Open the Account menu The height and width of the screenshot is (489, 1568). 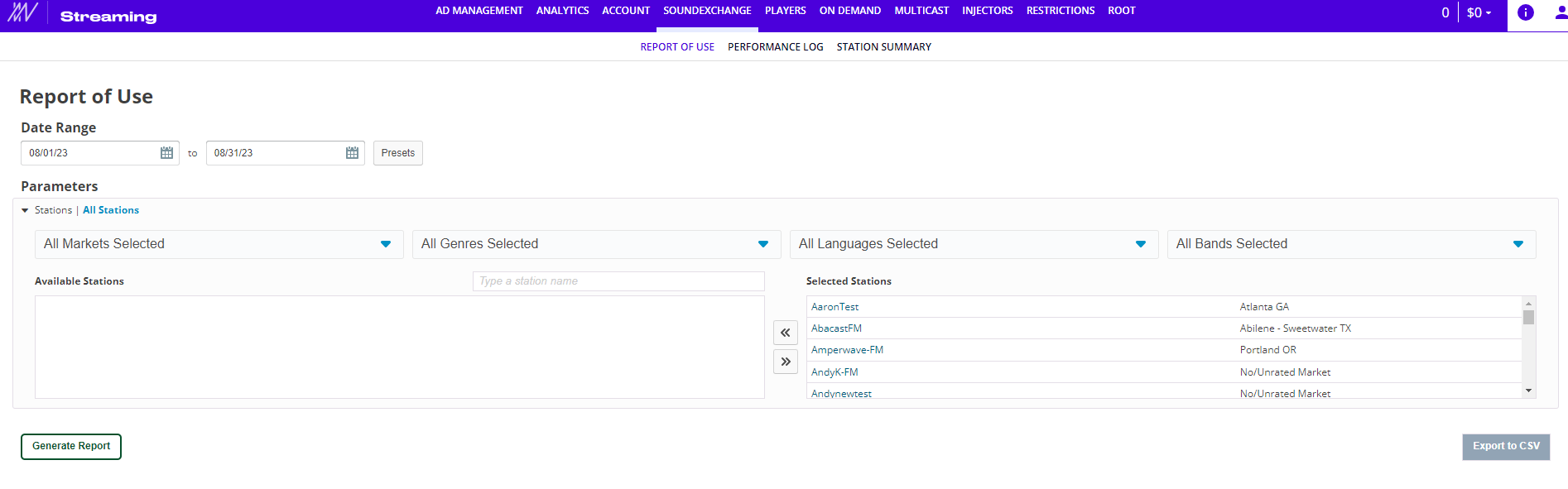(626, 11)
